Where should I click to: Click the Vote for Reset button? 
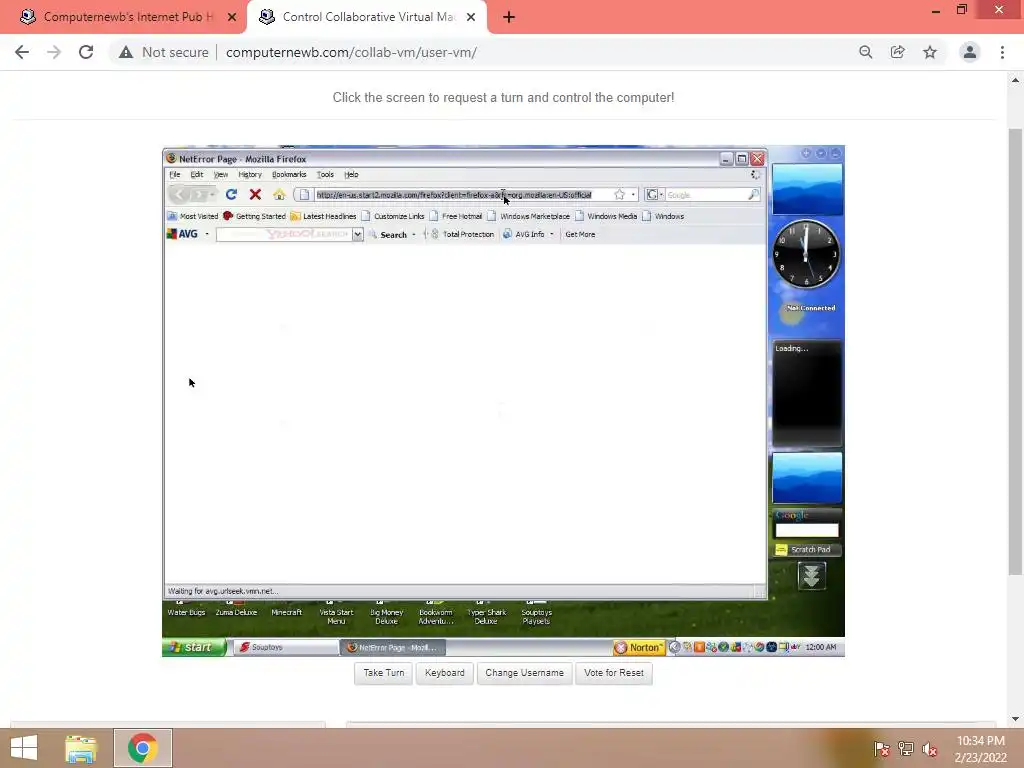click(x=614, y=673)
